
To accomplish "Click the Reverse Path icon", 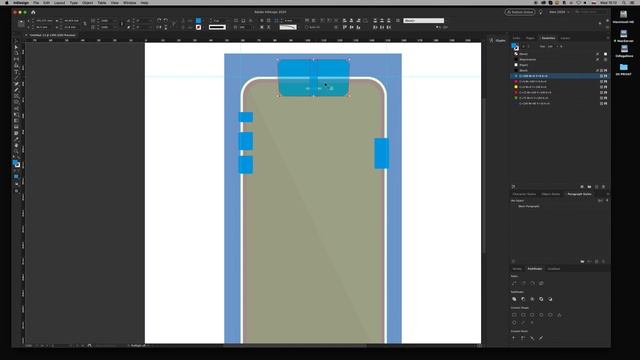I will pyautogui.click(x=541, y=283).
